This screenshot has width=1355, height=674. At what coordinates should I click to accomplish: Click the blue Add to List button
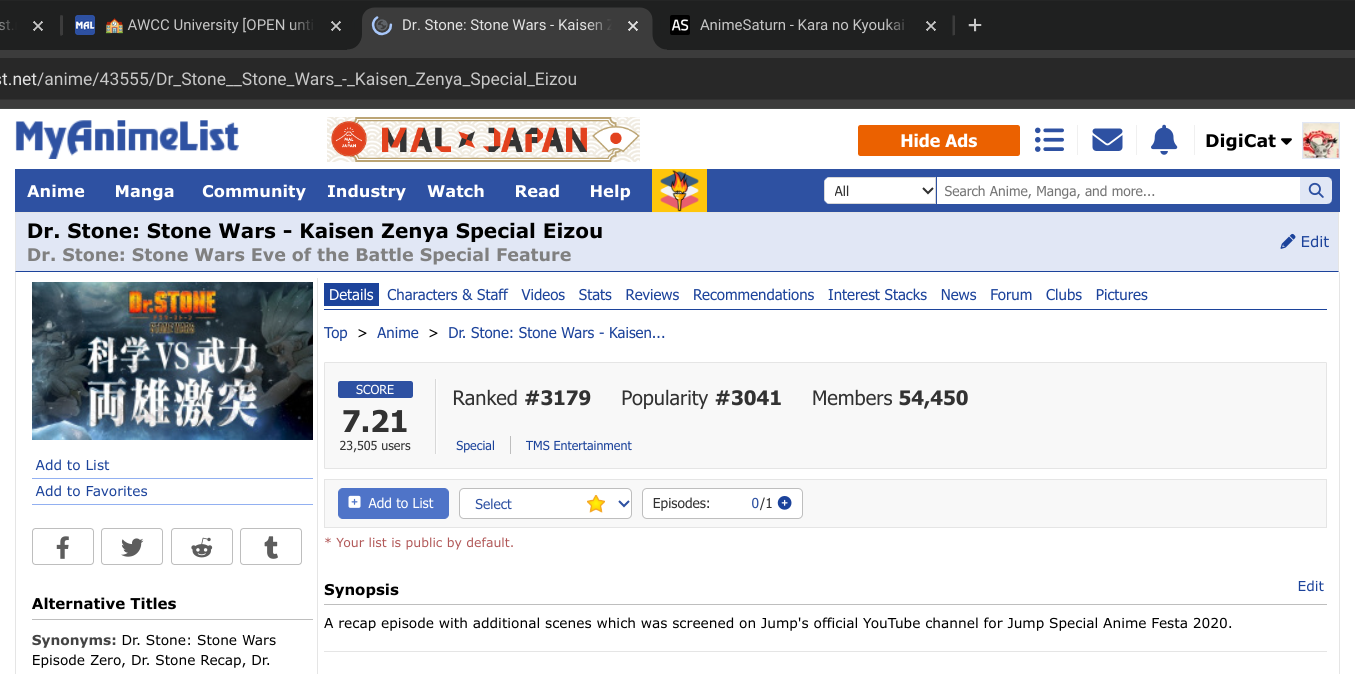pyautogui.click(x=393, y=503)
